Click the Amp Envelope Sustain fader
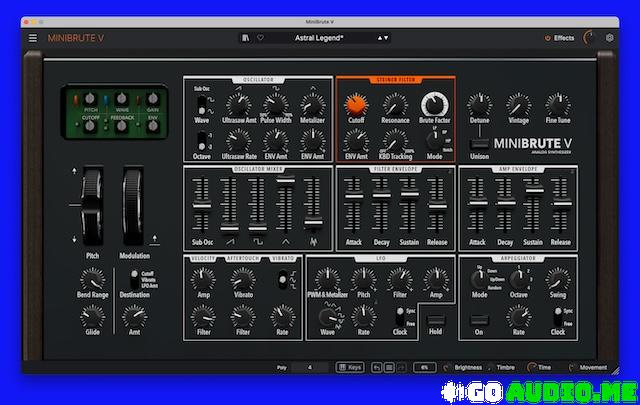The width and height of the screenshot is (640, 405). tap(533, 190)
